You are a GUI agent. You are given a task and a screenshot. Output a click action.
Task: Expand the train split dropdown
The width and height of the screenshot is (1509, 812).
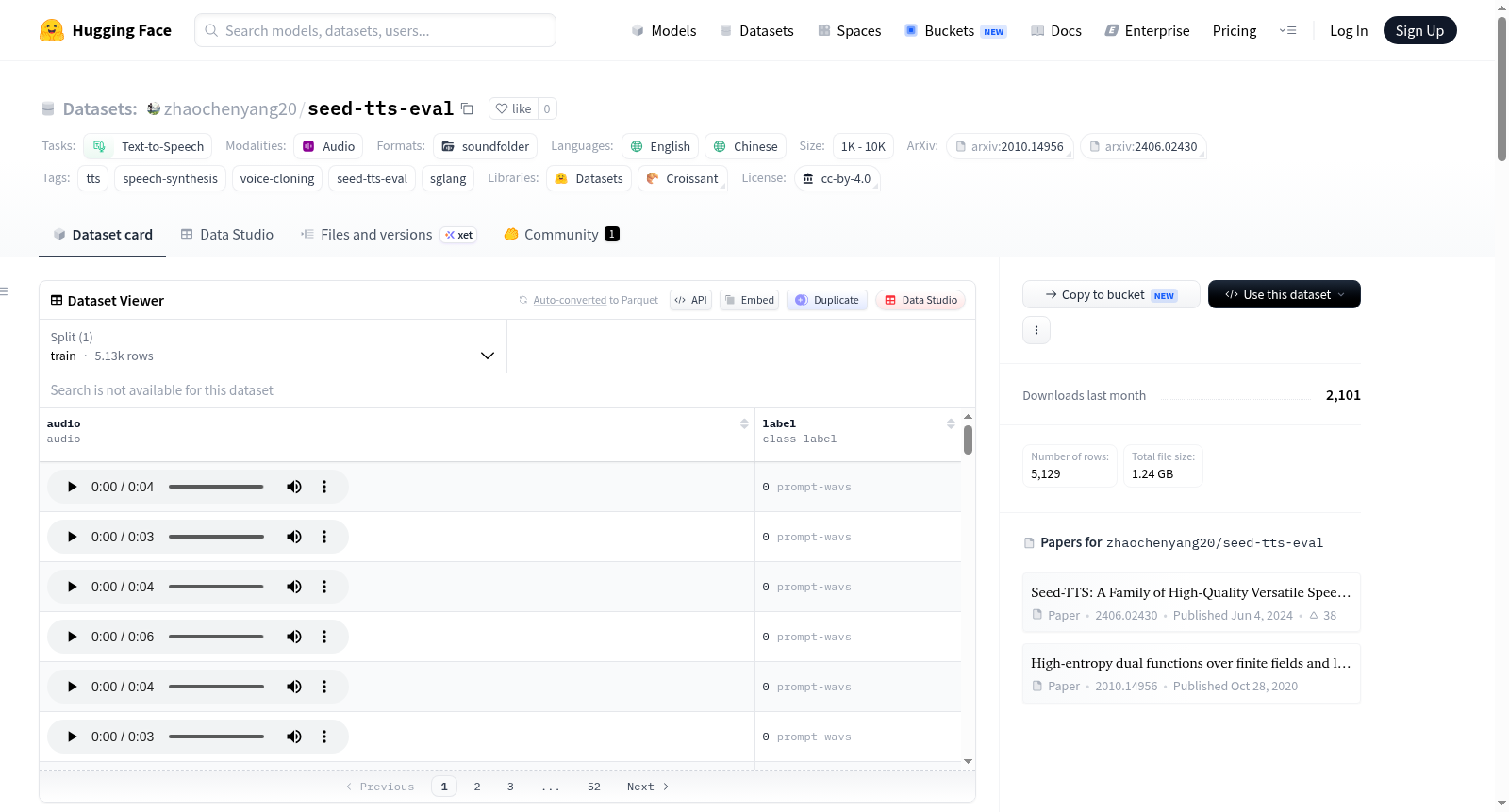273,346
